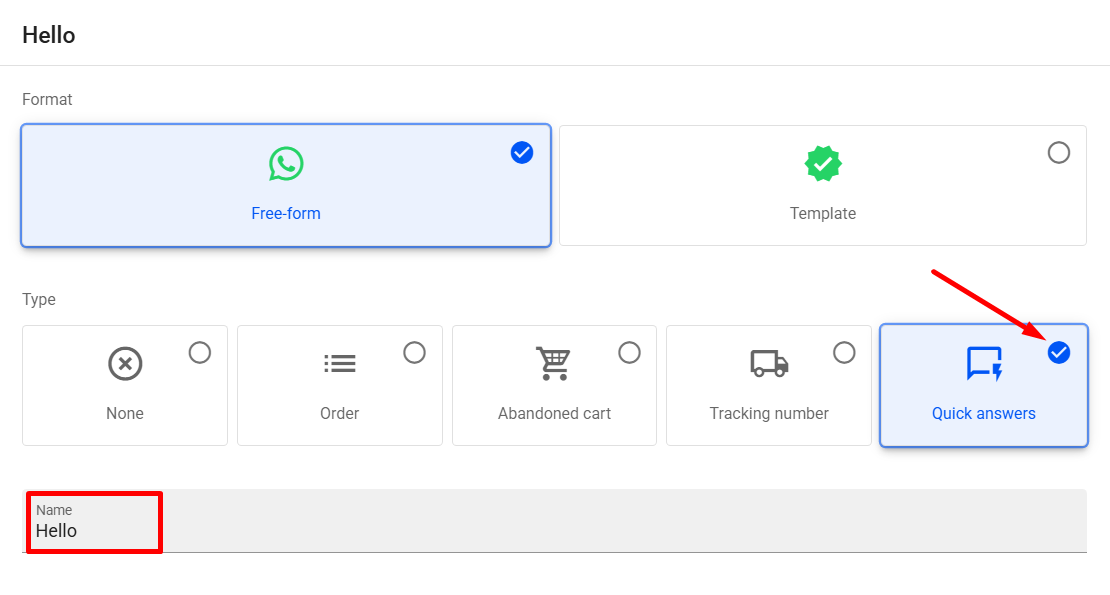Click the Template text label

(822, 214)
